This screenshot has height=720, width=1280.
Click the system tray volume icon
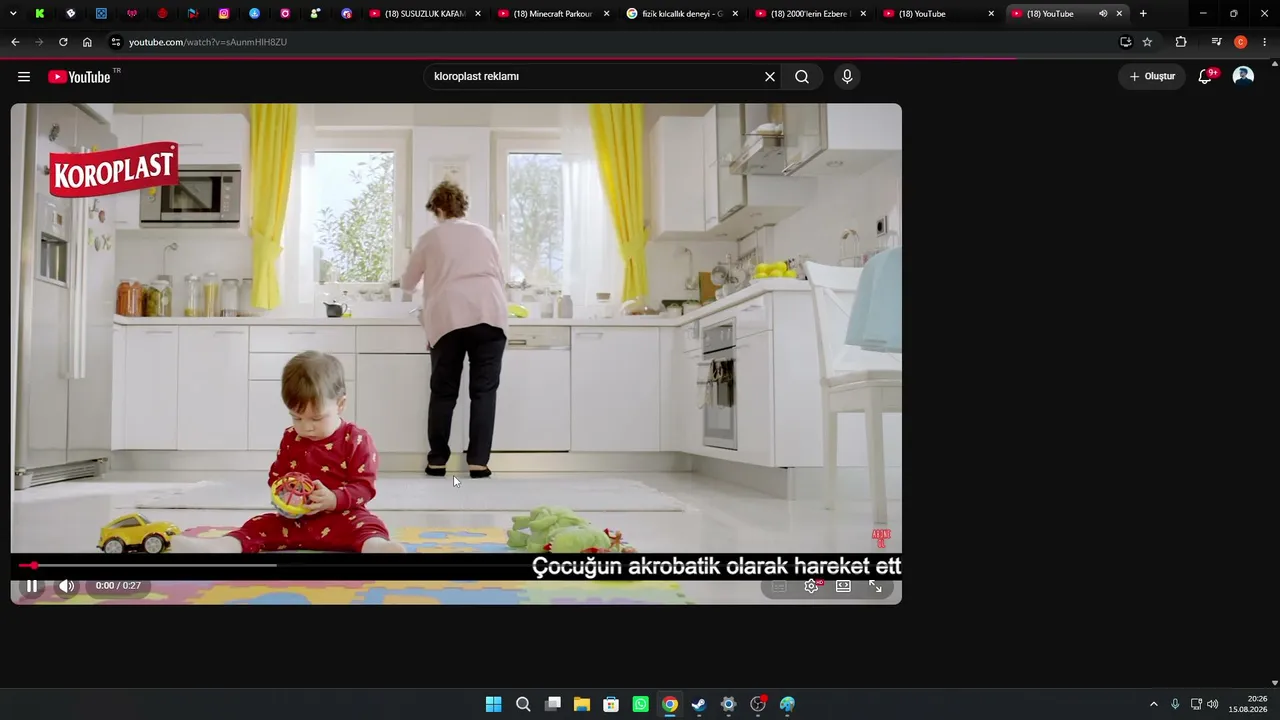1213,704
